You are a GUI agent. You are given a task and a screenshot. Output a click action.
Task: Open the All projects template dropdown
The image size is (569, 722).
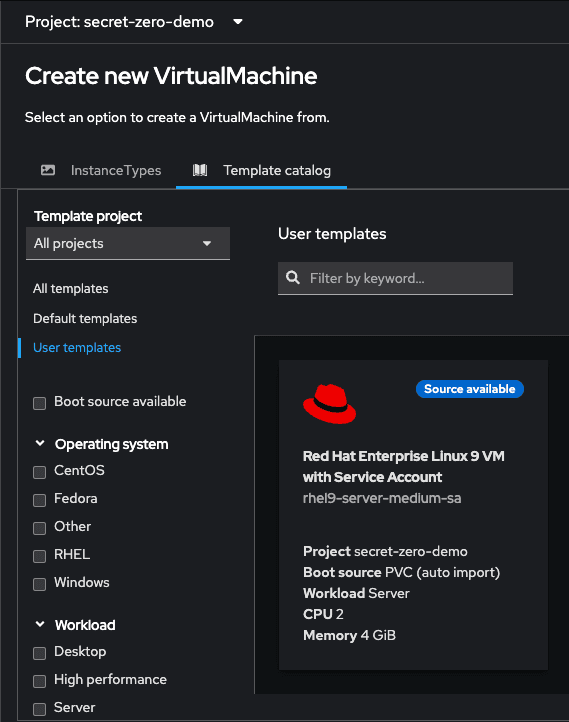(128, 243)
